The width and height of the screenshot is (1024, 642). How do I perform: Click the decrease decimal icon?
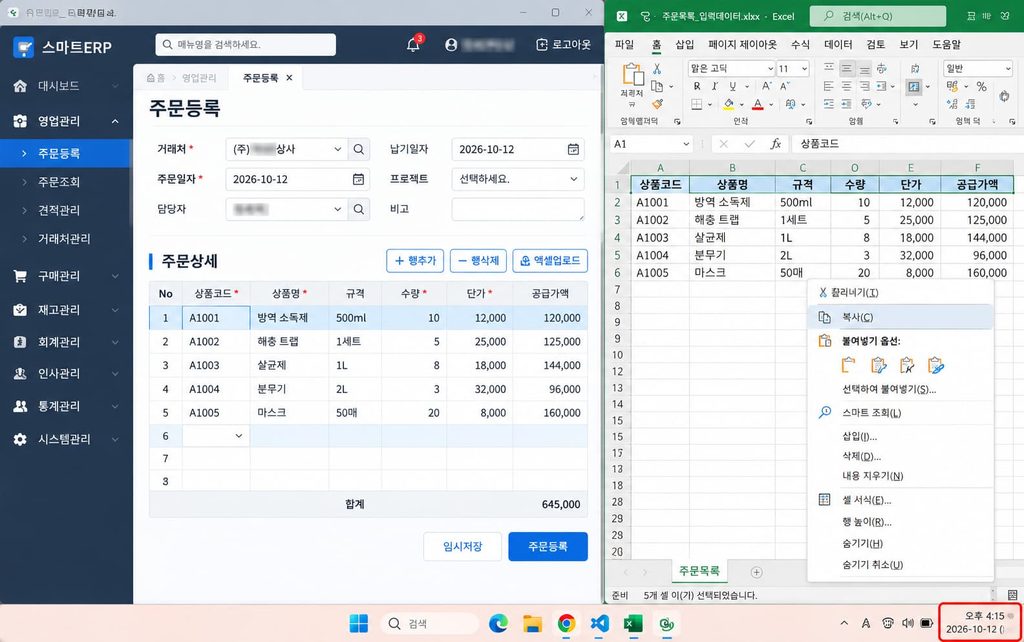click(970, 104)
